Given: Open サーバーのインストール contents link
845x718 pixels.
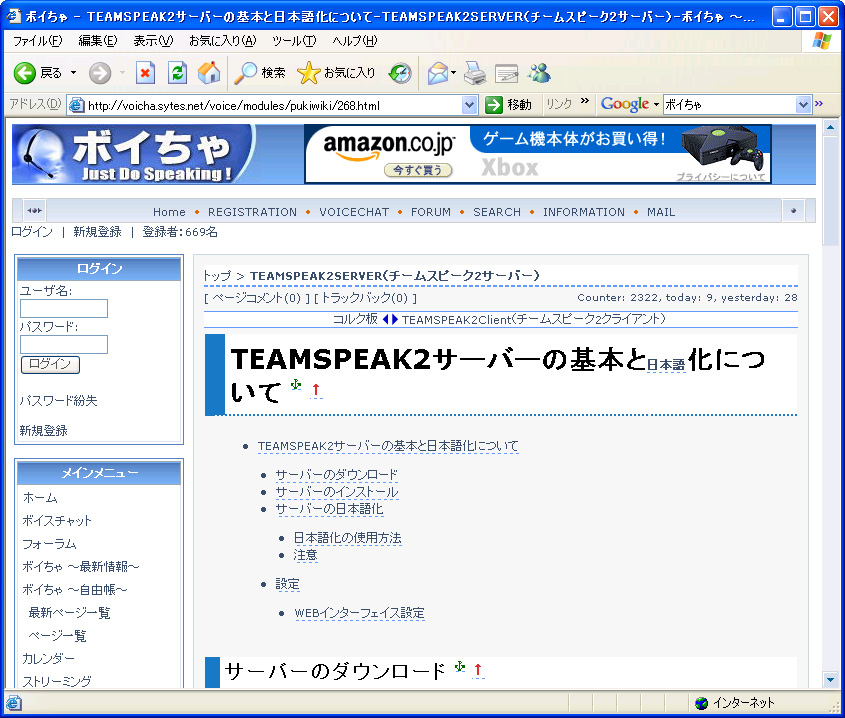Looking at the screenshot, I should 337,492.
